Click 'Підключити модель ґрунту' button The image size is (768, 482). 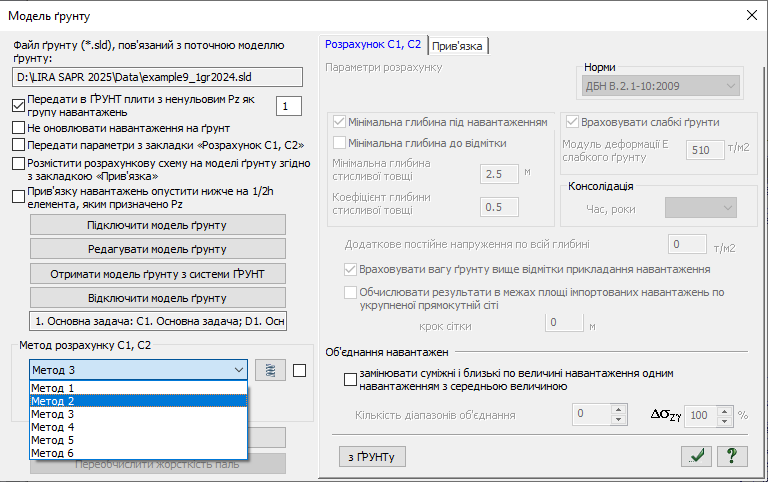tap(158, 223)
